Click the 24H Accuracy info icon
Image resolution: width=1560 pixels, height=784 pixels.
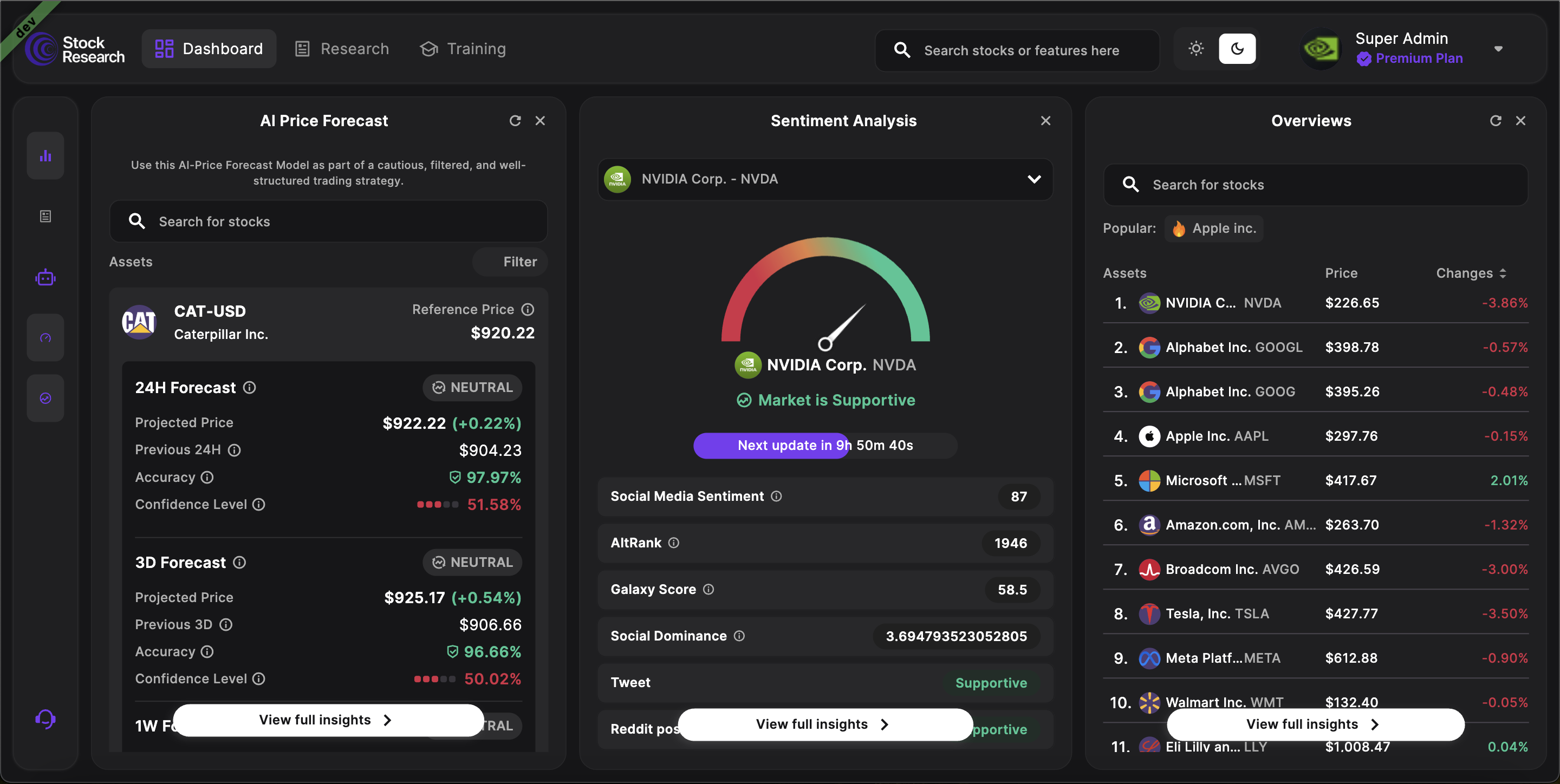(207, 477)
